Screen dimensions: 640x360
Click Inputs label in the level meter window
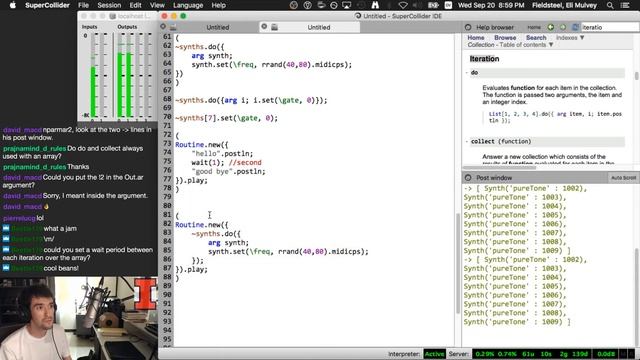coord(89,27)
